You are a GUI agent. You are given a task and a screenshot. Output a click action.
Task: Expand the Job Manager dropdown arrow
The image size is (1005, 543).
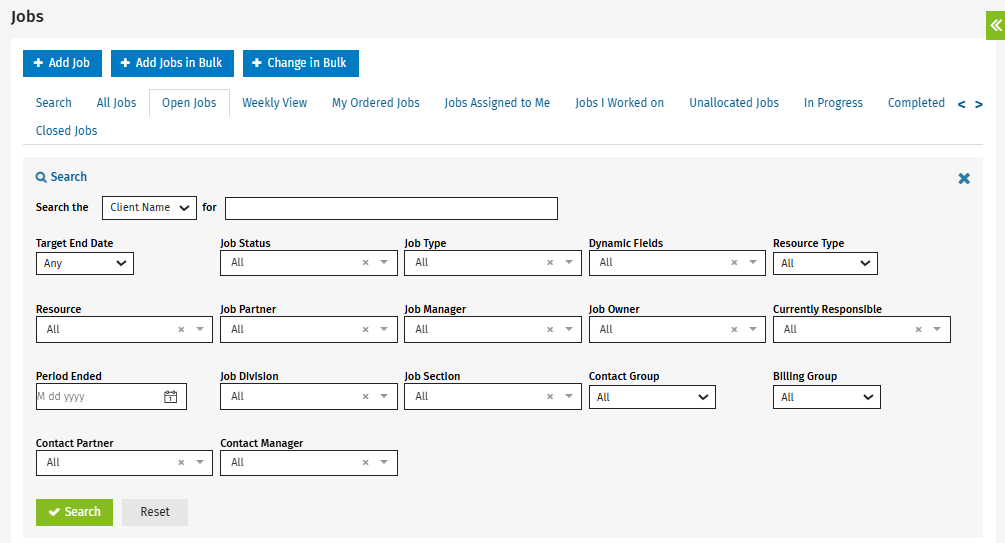[x=569, y=330]
